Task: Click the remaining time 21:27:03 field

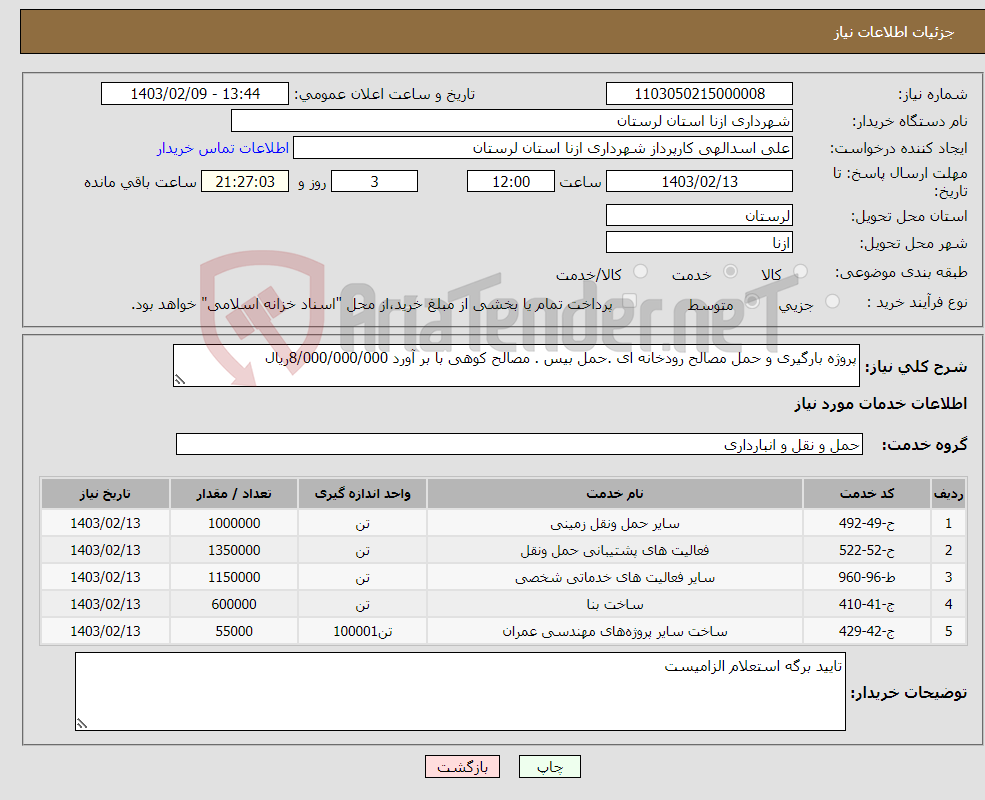Action: [245, 181]
